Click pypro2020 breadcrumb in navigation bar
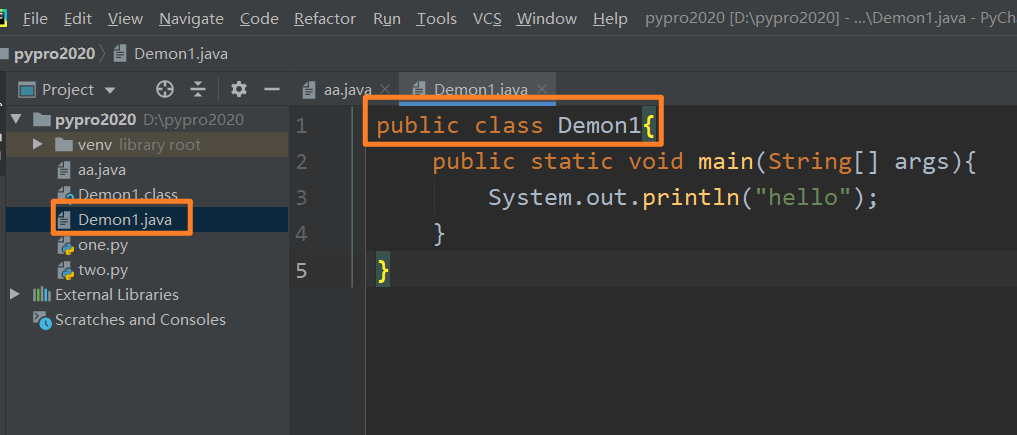This screenshot has height=435, width=1017. pyautogui.click(x=54, y=54)
